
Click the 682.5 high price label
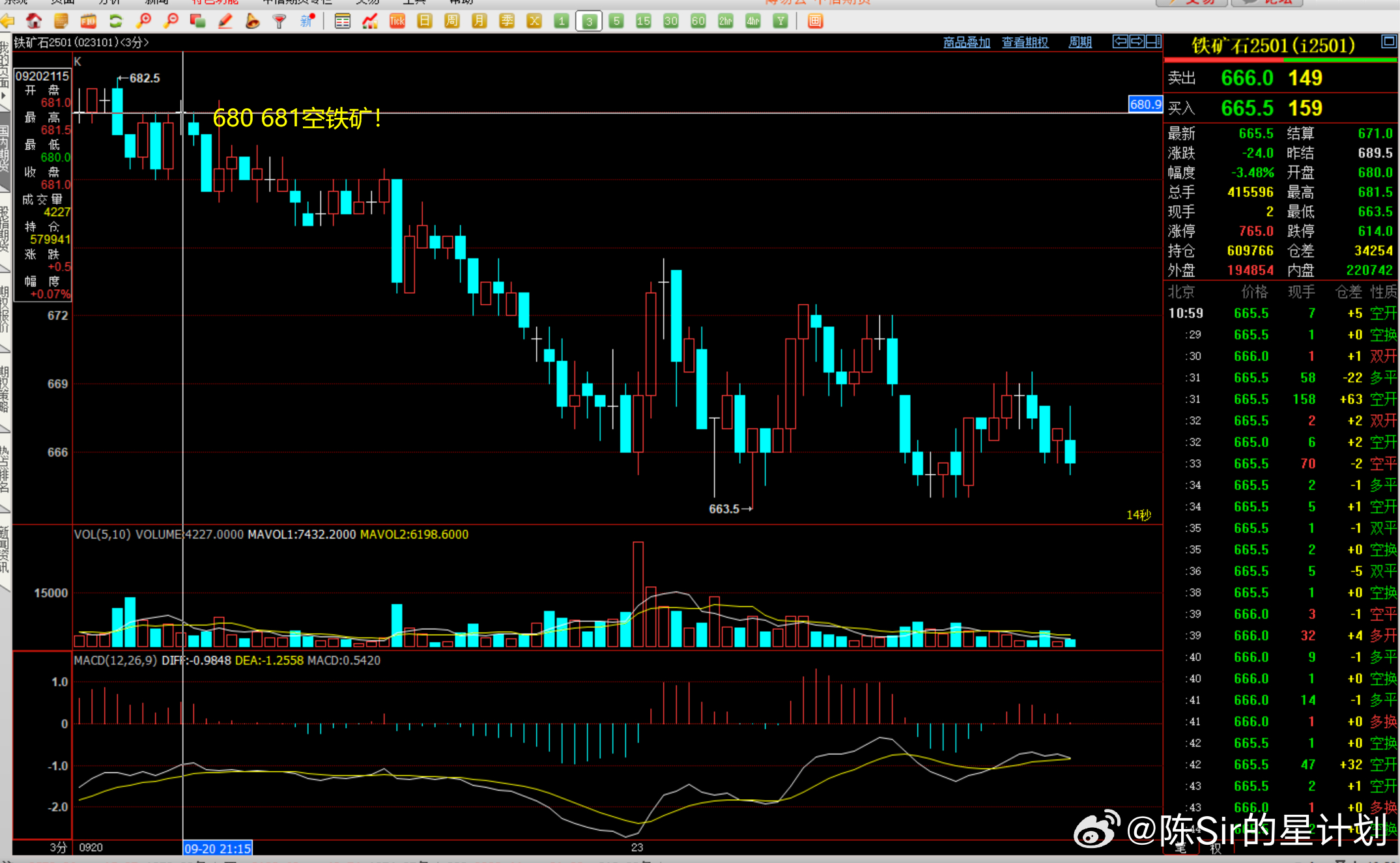click(145, 78)
